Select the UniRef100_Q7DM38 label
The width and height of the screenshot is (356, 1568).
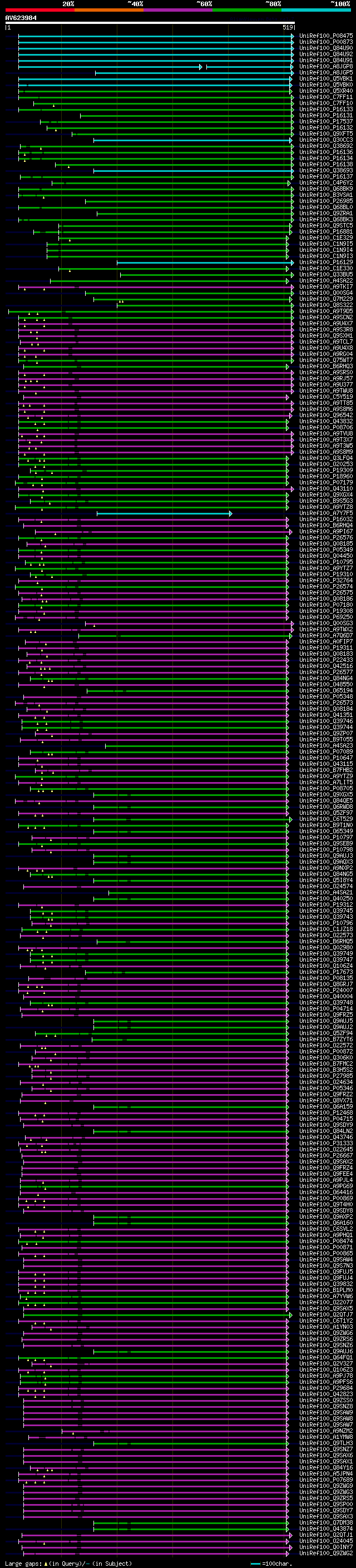click(x=326, y=1522)
